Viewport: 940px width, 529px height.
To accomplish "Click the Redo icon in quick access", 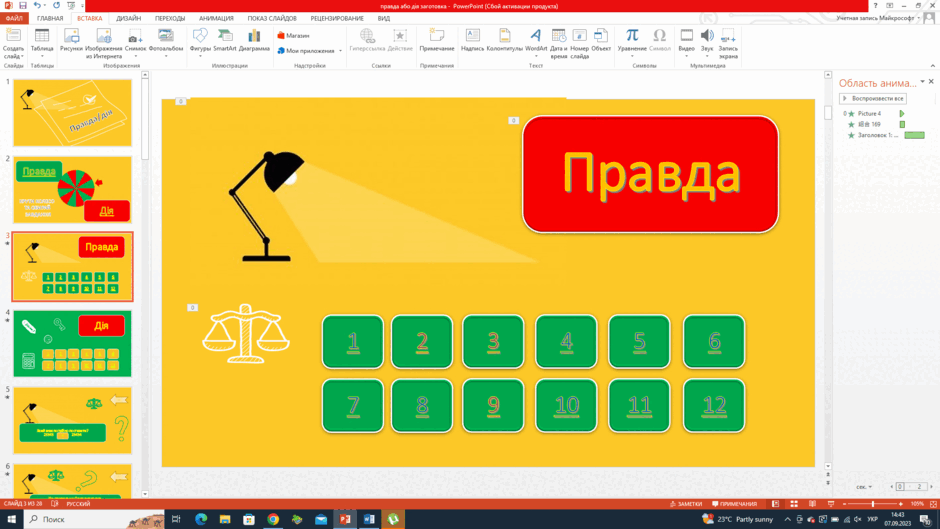I will (56, 5).
